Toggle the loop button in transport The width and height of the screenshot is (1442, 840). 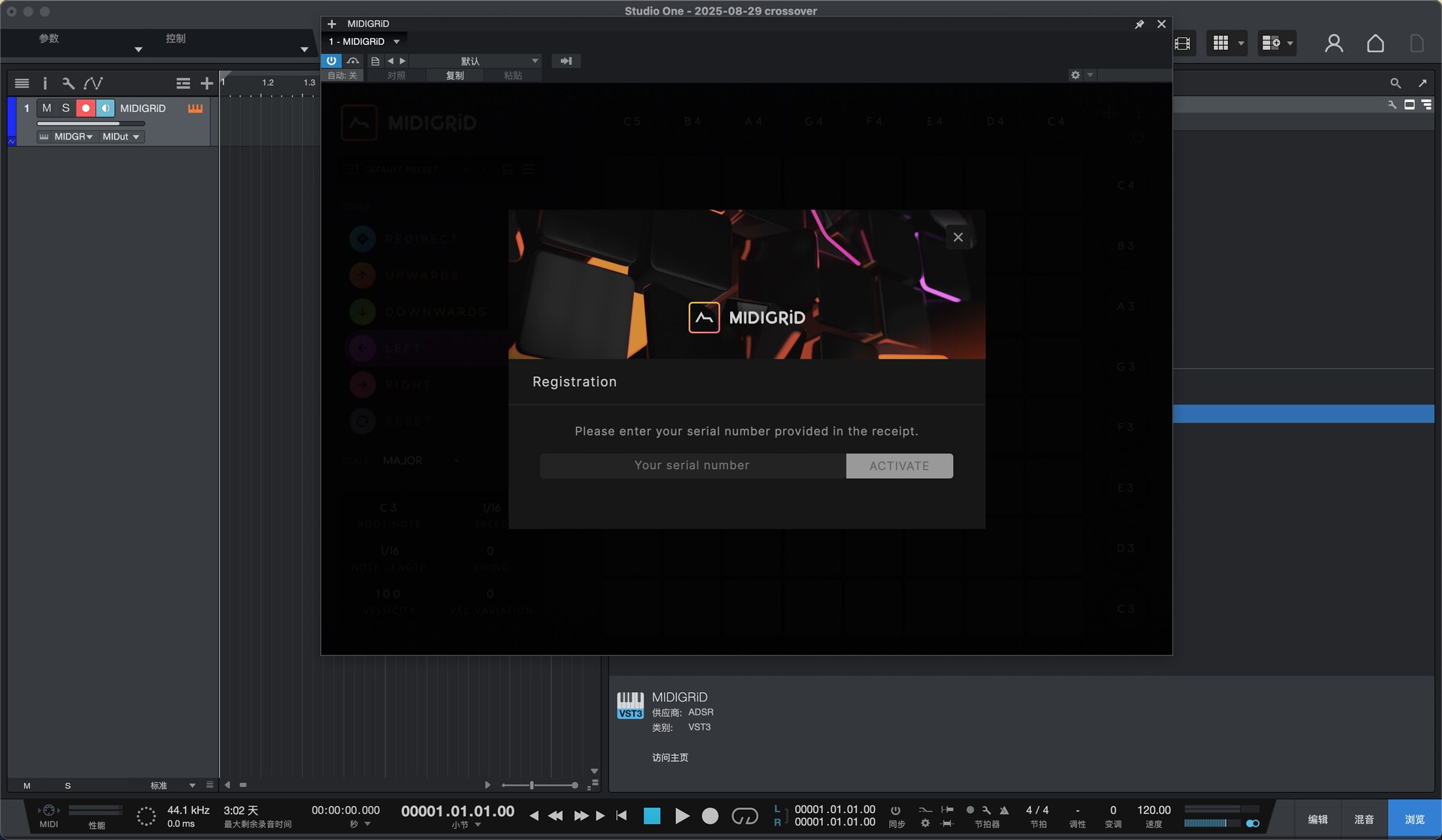coord(745,816)
